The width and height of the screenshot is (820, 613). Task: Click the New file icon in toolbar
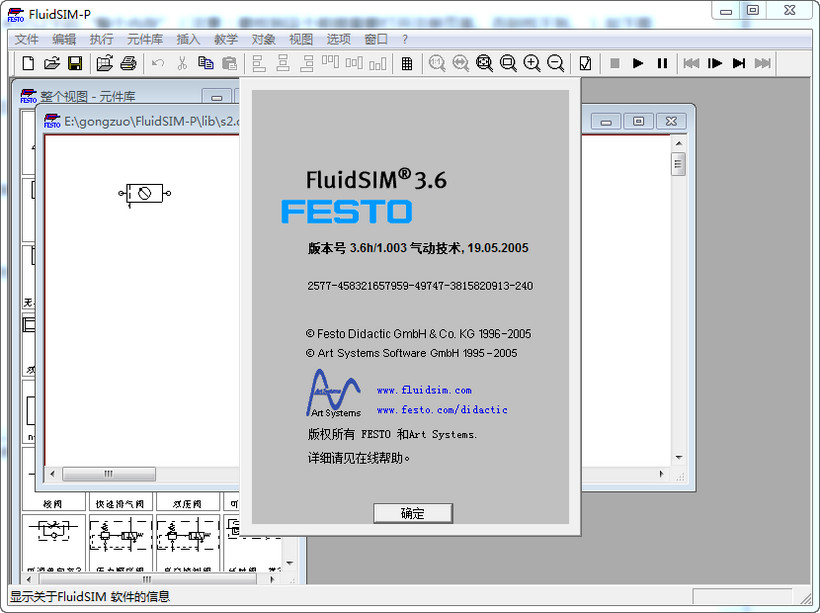pyautogui.click(x=28, y=64)
